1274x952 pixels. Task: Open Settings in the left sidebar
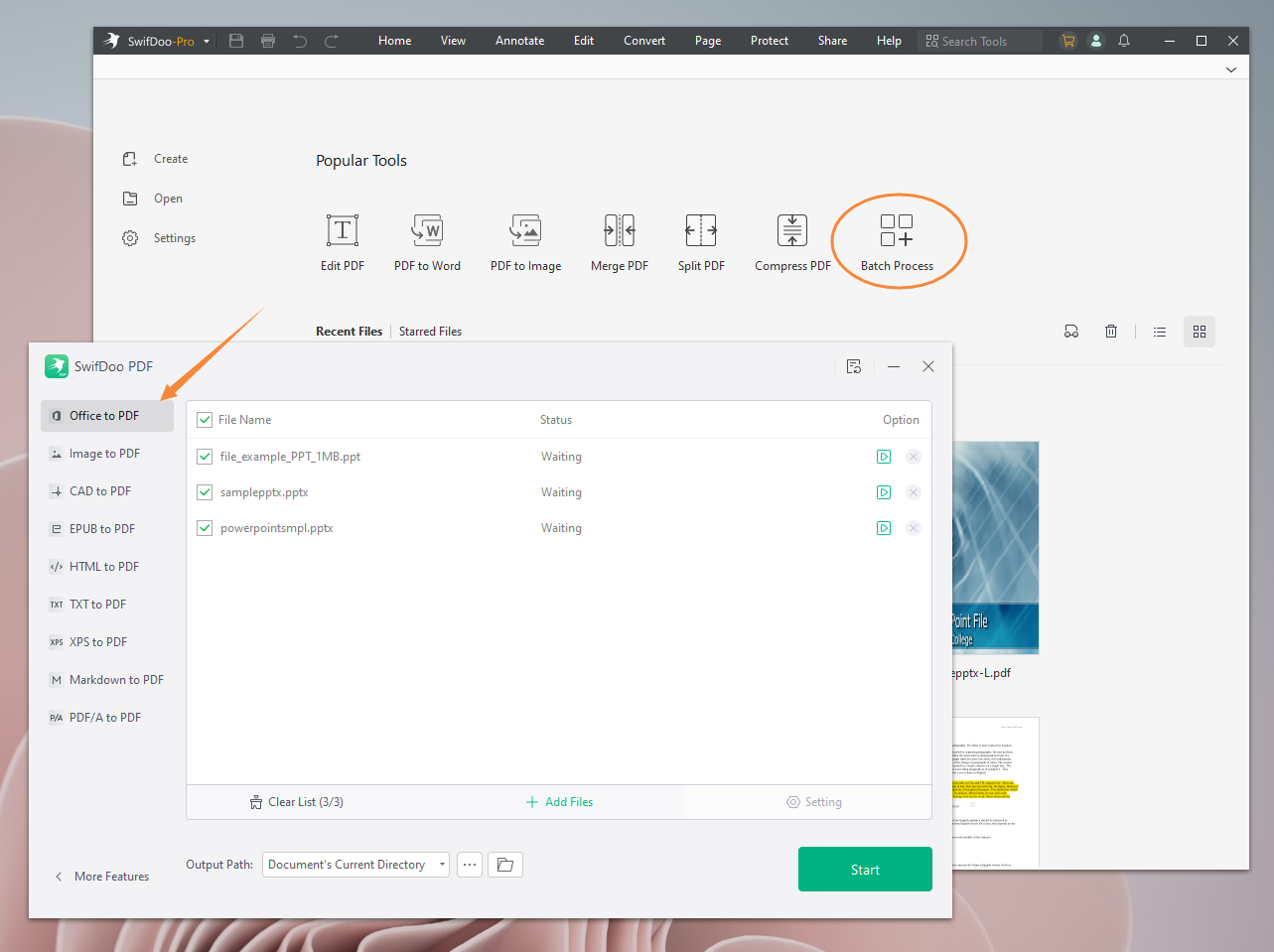click(x=159, y=238)
